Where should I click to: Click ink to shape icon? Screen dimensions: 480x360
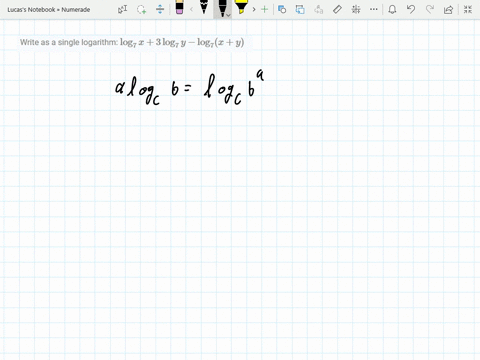pos(300,9)
